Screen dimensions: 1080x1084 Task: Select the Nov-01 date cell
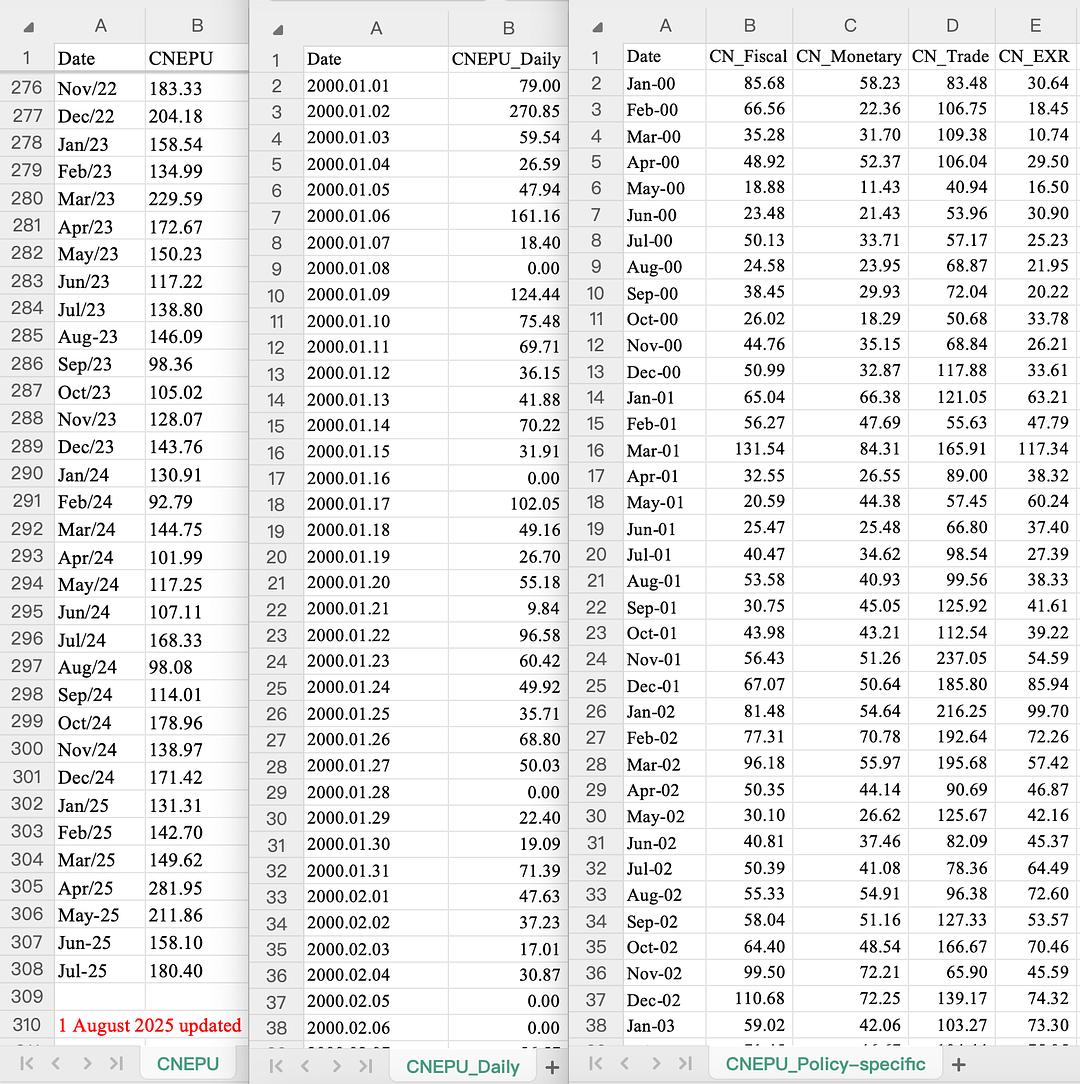click(664, 660)
